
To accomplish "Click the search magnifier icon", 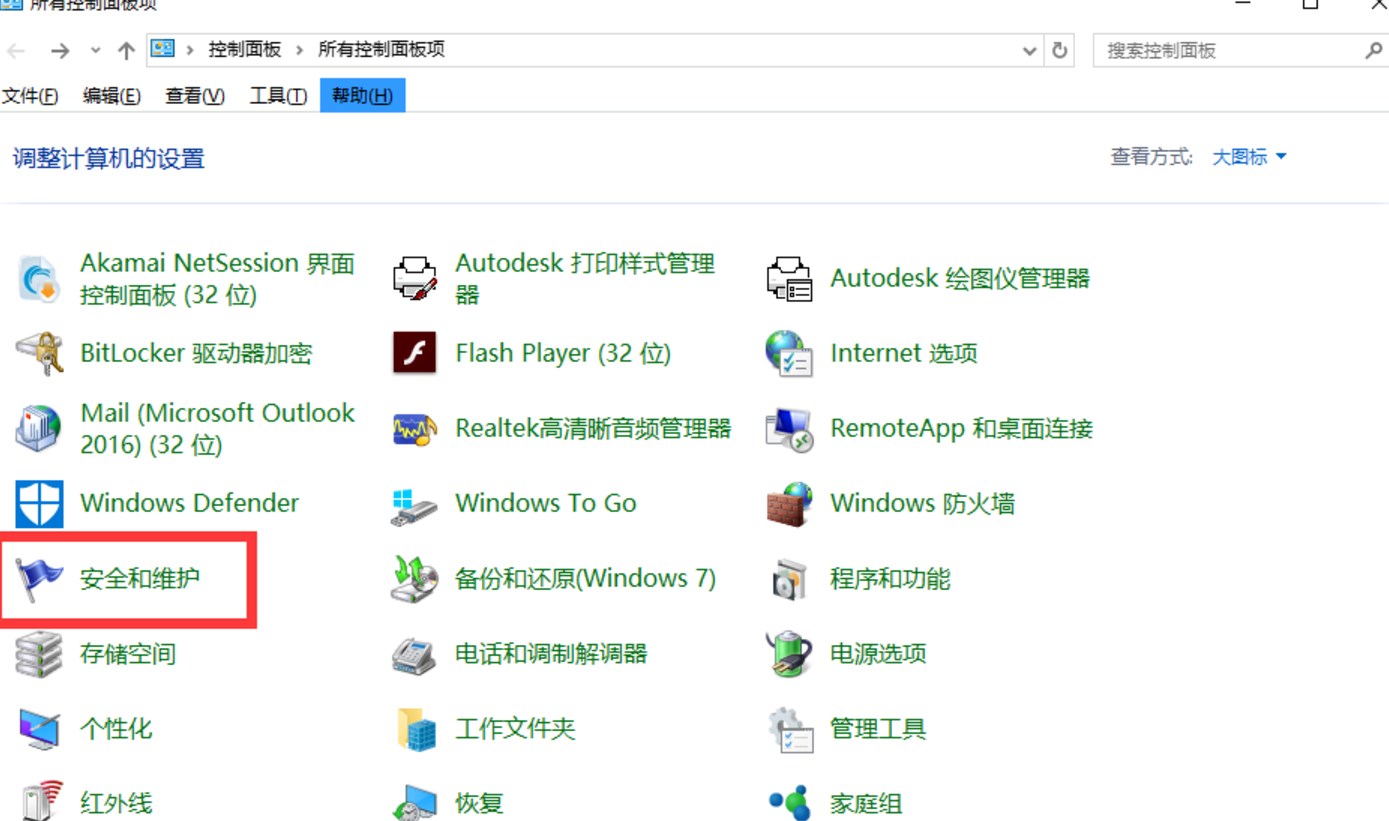I will tap(1374, 50).
